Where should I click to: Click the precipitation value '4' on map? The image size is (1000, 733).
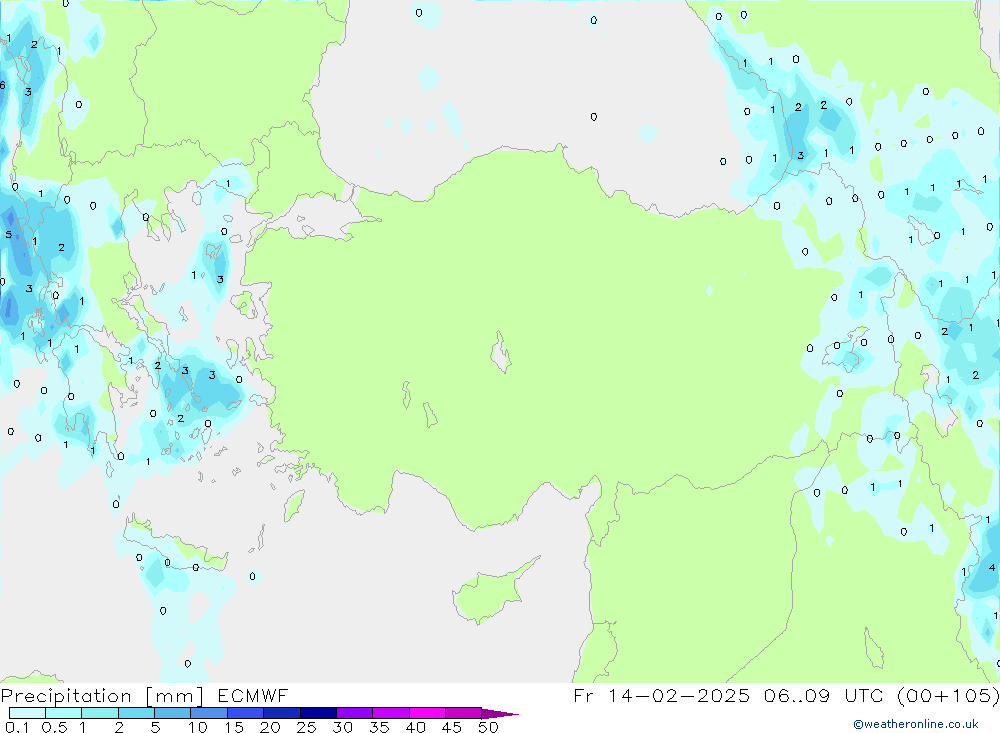pyautogui.click(x=991, y=567)
